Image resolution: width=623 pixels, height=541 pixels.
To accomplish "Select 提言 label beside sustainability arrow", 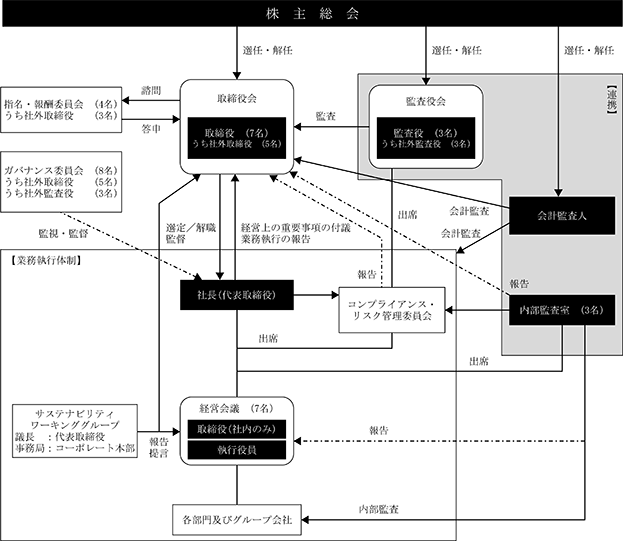I will tap(159, 453).
